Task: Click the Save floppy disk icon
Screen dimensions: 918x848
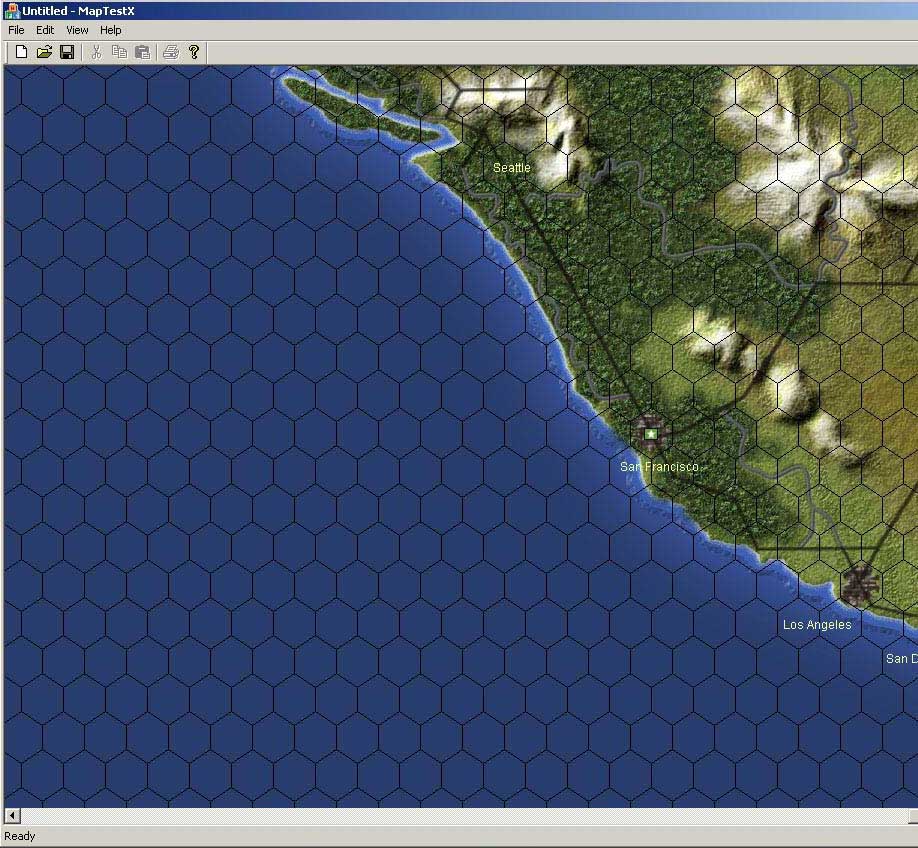Action: (67, 52)
